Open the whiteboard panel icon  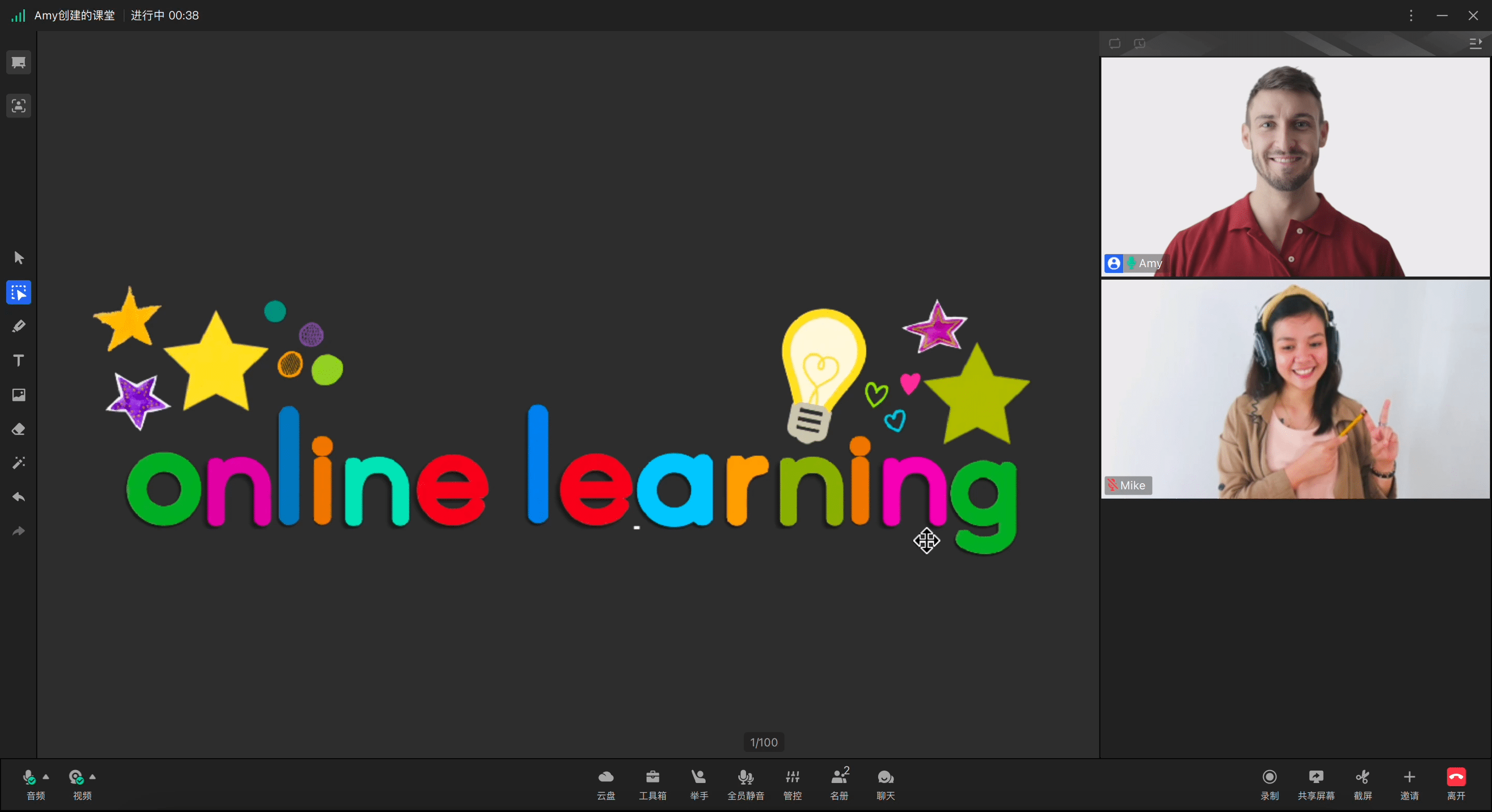pos(19,63)
